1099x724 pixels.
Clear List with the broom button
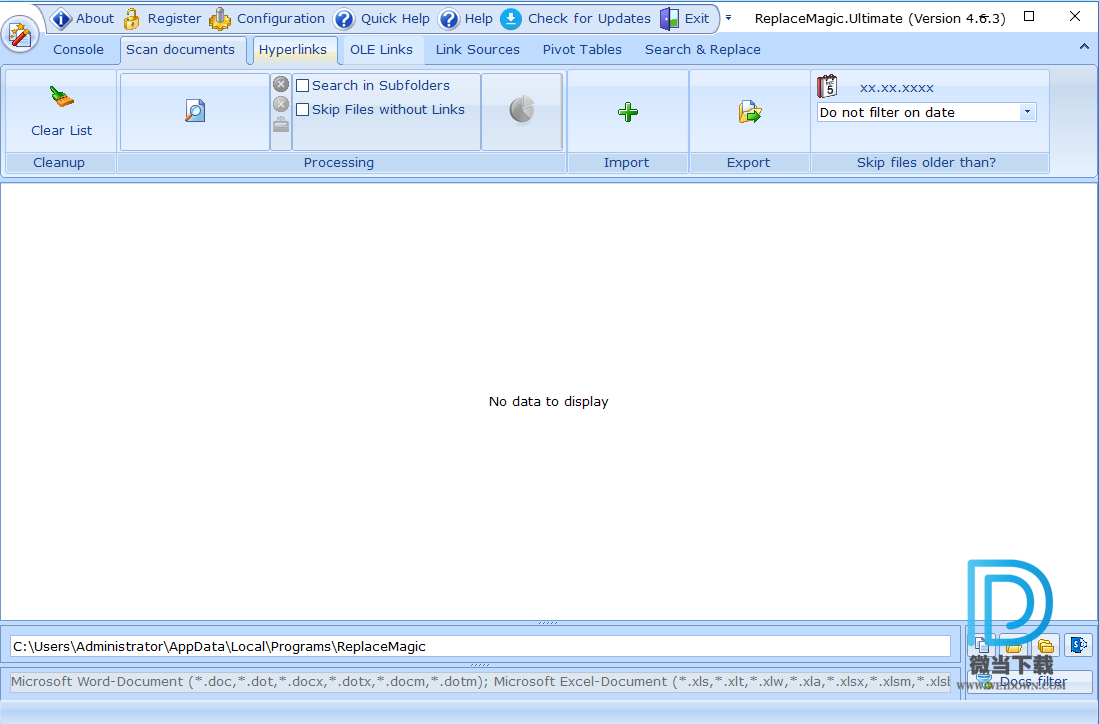click(x=61, y=111)
